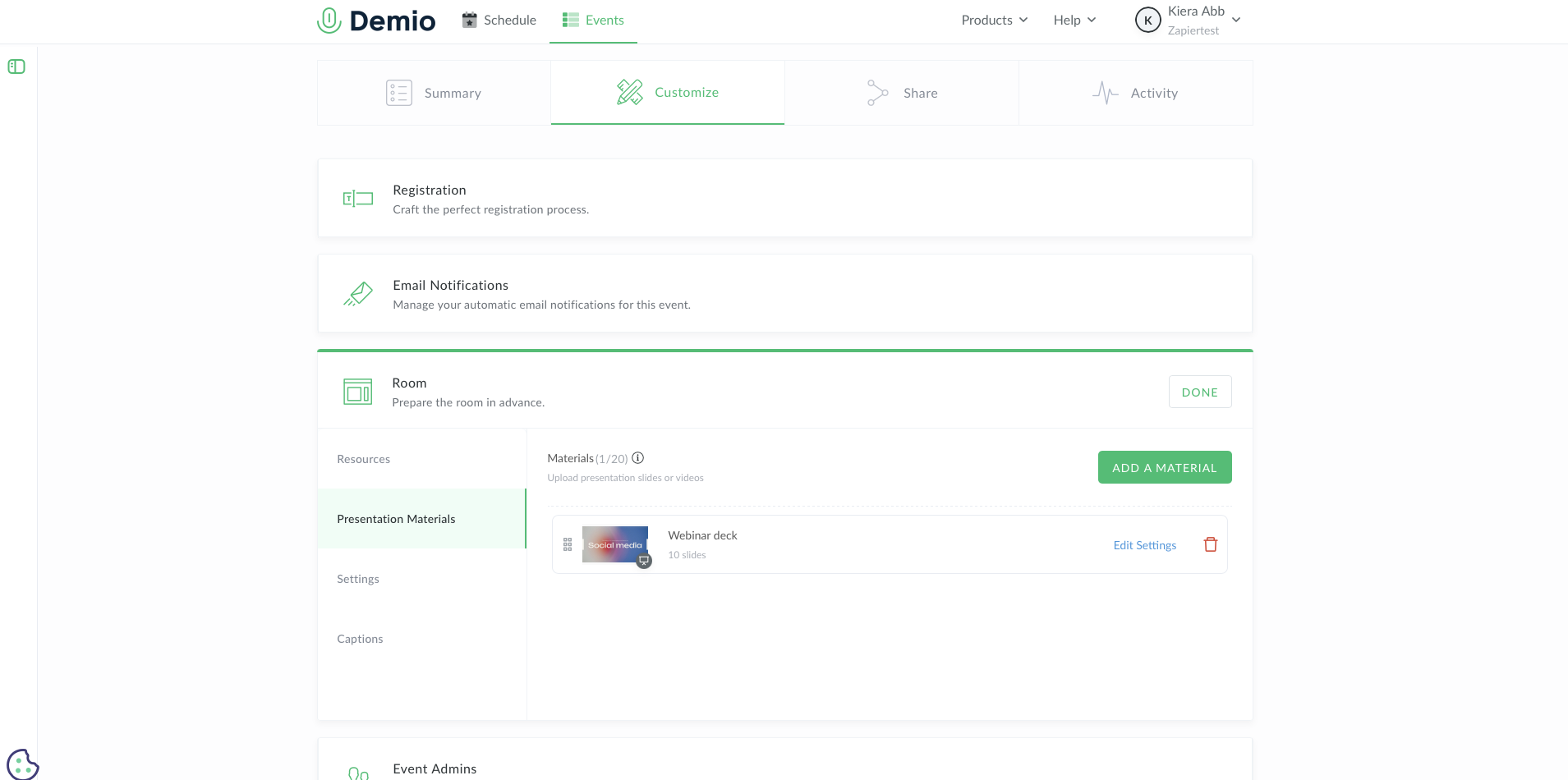
Task: Open the Schedule page
Action: pyautogui.click(x=499, y=21)
